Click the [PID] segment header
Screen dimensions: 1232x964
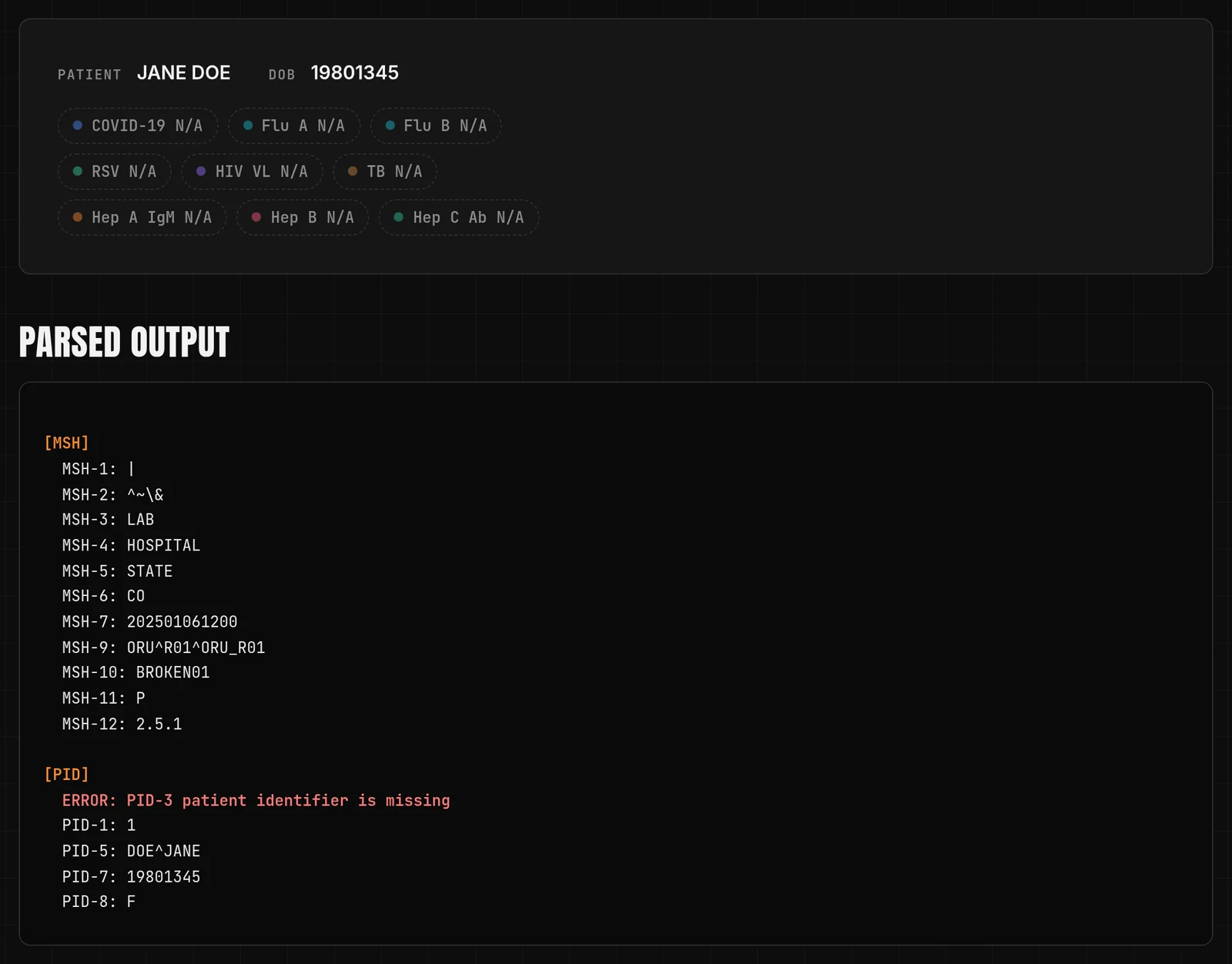(67, 775)
